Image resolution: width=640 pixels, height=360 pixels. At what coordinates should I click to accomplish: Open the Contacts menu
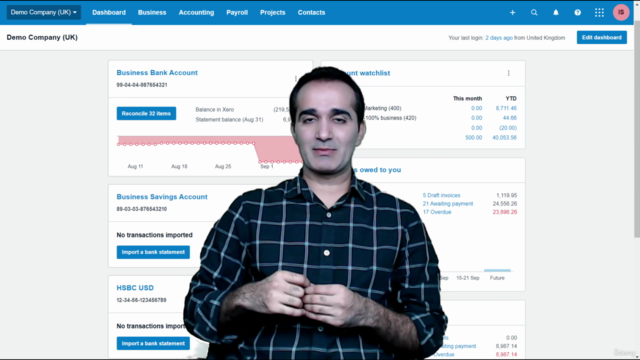[x=311, y=13]
